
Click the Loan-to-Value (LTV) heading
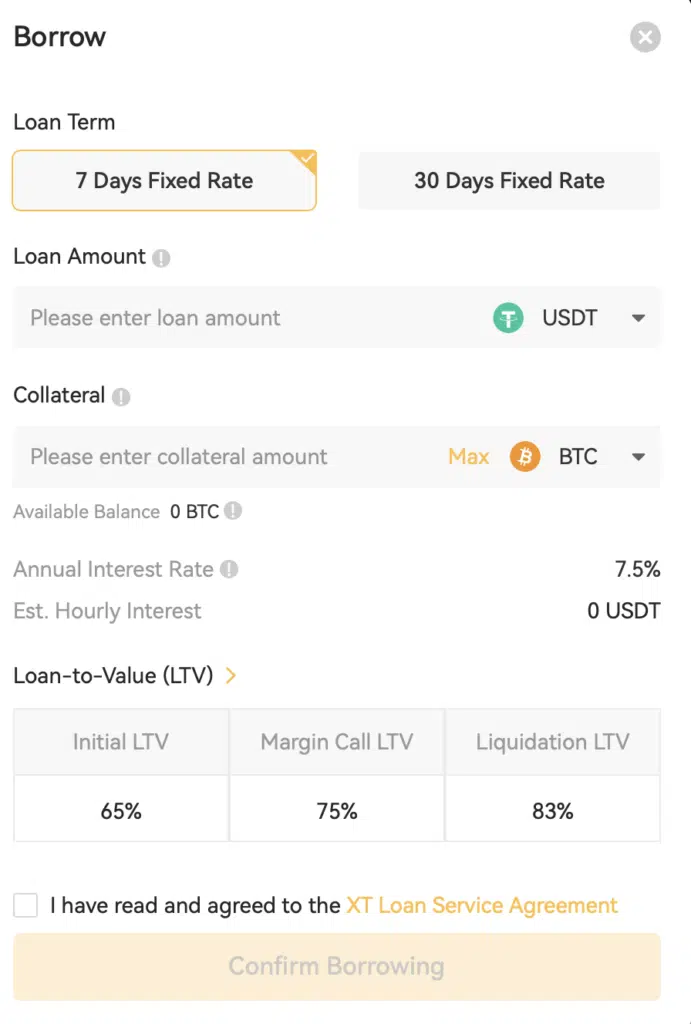(113, 675)
